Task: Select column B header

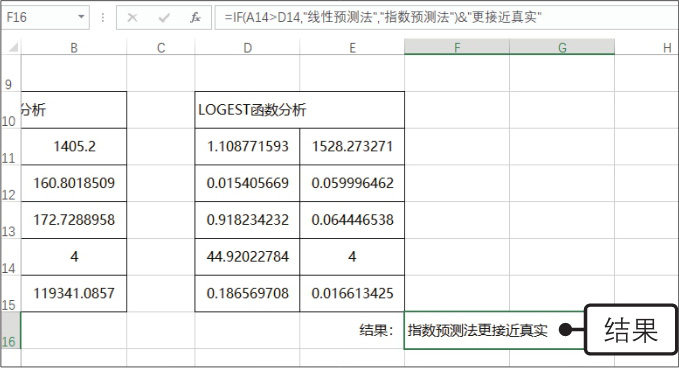Action: 74,47
